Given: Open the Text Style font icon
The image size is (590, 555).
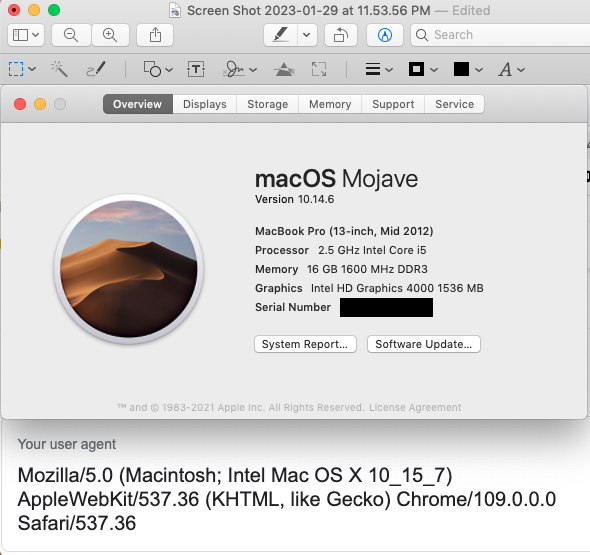Looking at the screenshot, I should (505, 70).
